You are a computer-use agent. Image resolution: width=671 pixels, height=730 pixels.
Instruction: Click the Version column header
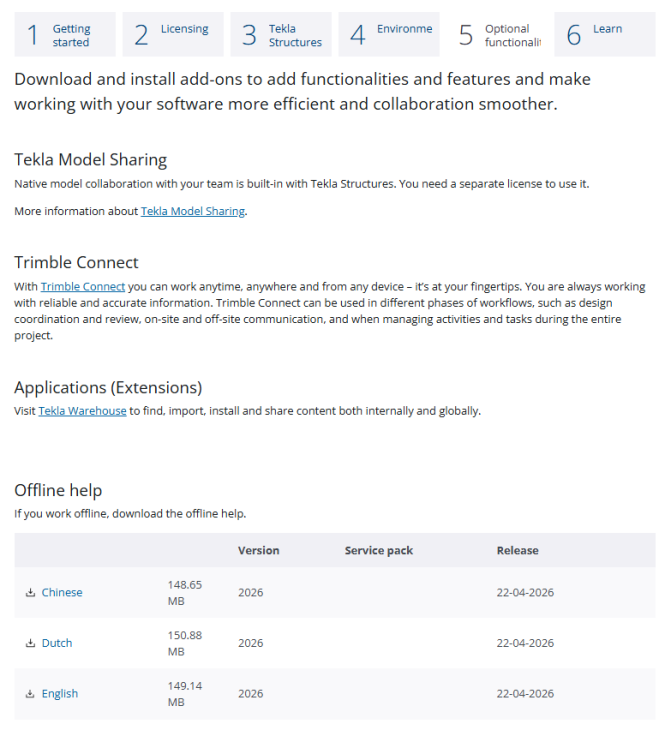(258, 551)
